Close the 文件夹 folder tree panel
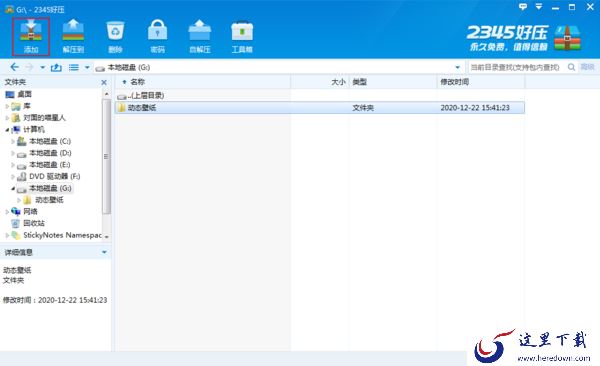 tap(104, 82)
